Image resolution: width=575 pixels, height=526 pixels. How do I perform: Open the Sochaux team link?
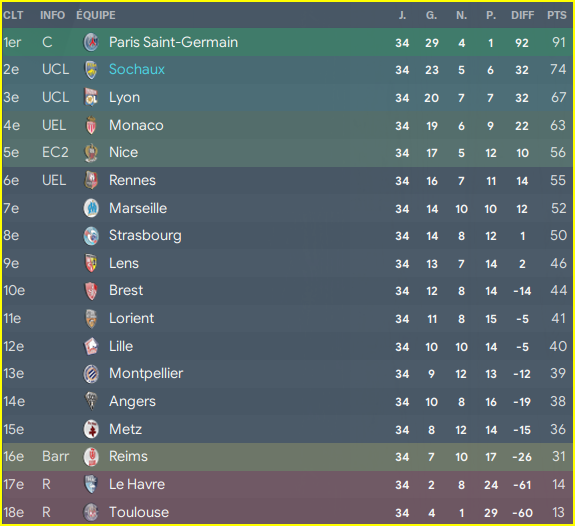pyautogui.click(x=137, y=69)
